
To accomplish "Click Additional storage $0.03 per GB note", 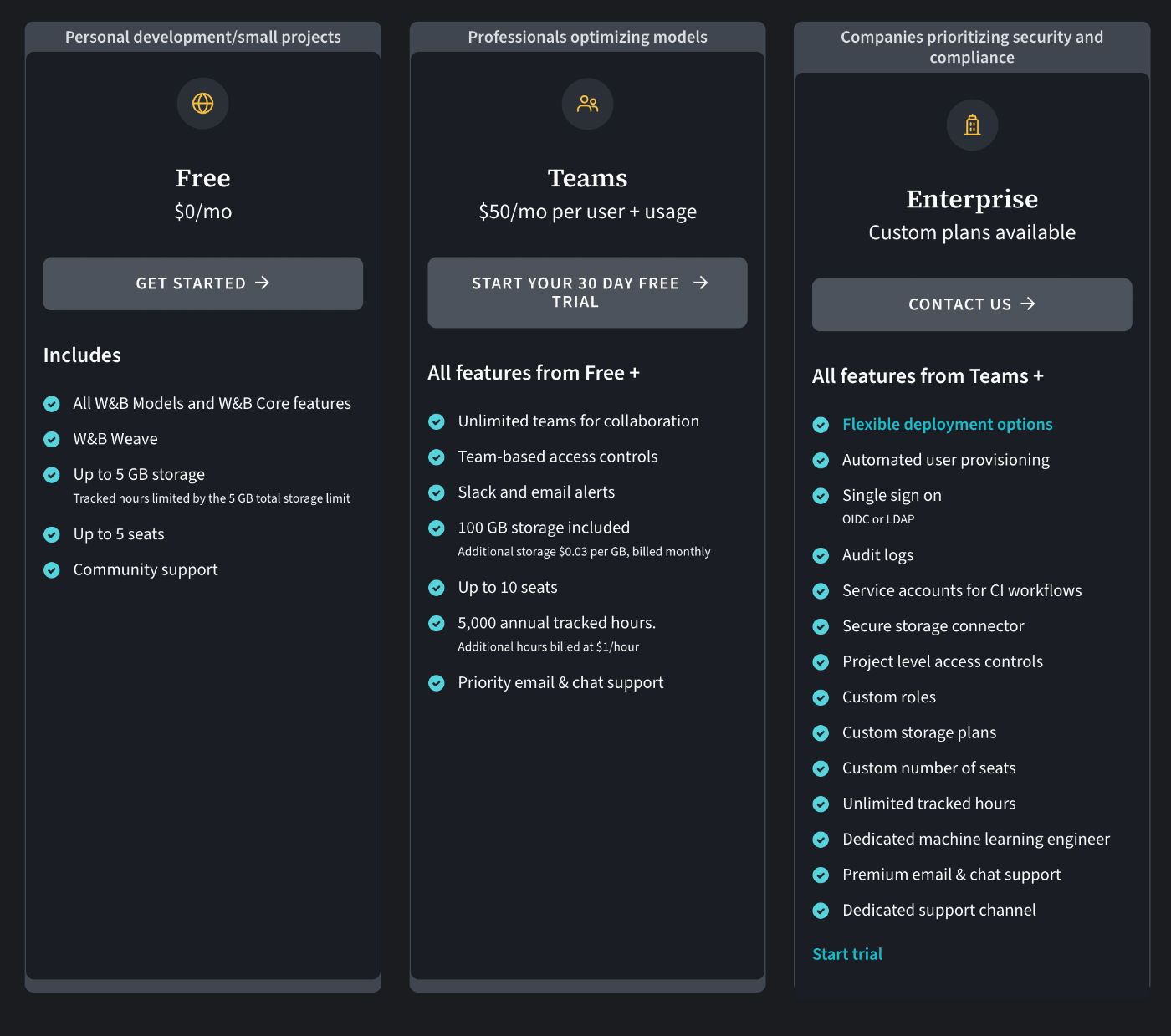I will (584, 552).
